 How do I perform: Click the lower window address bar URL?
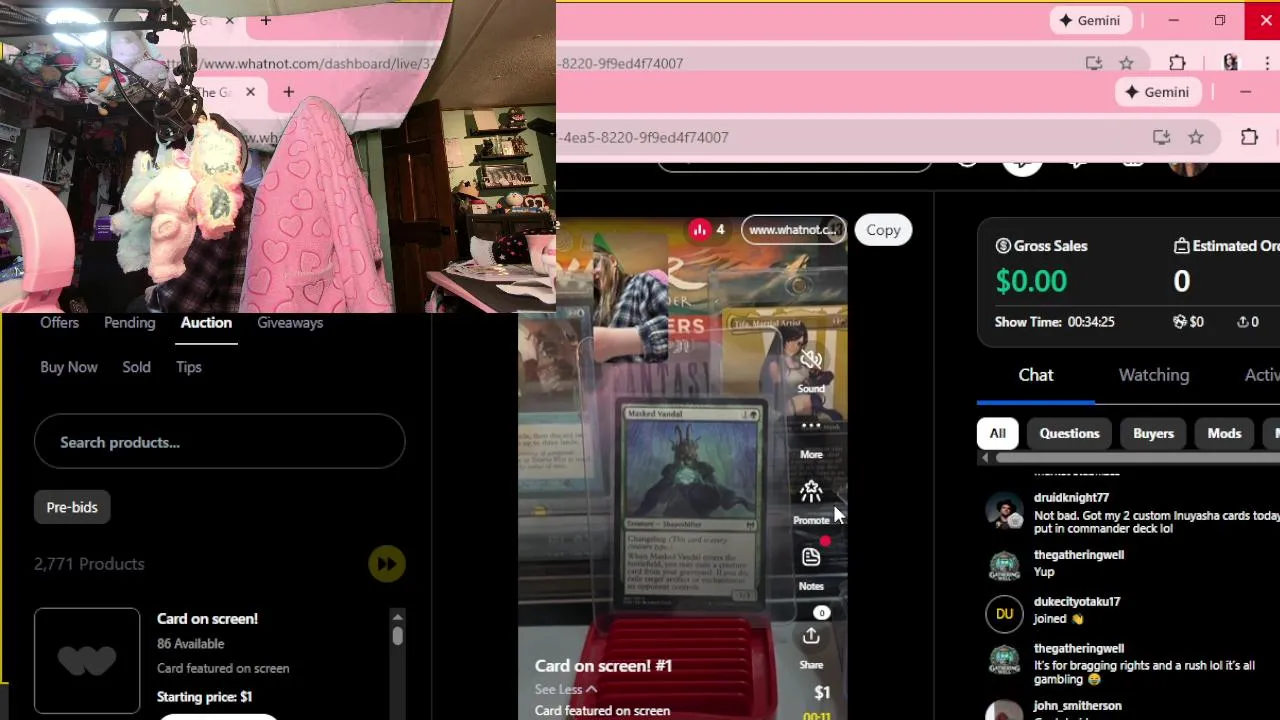(x=644, y=137)
